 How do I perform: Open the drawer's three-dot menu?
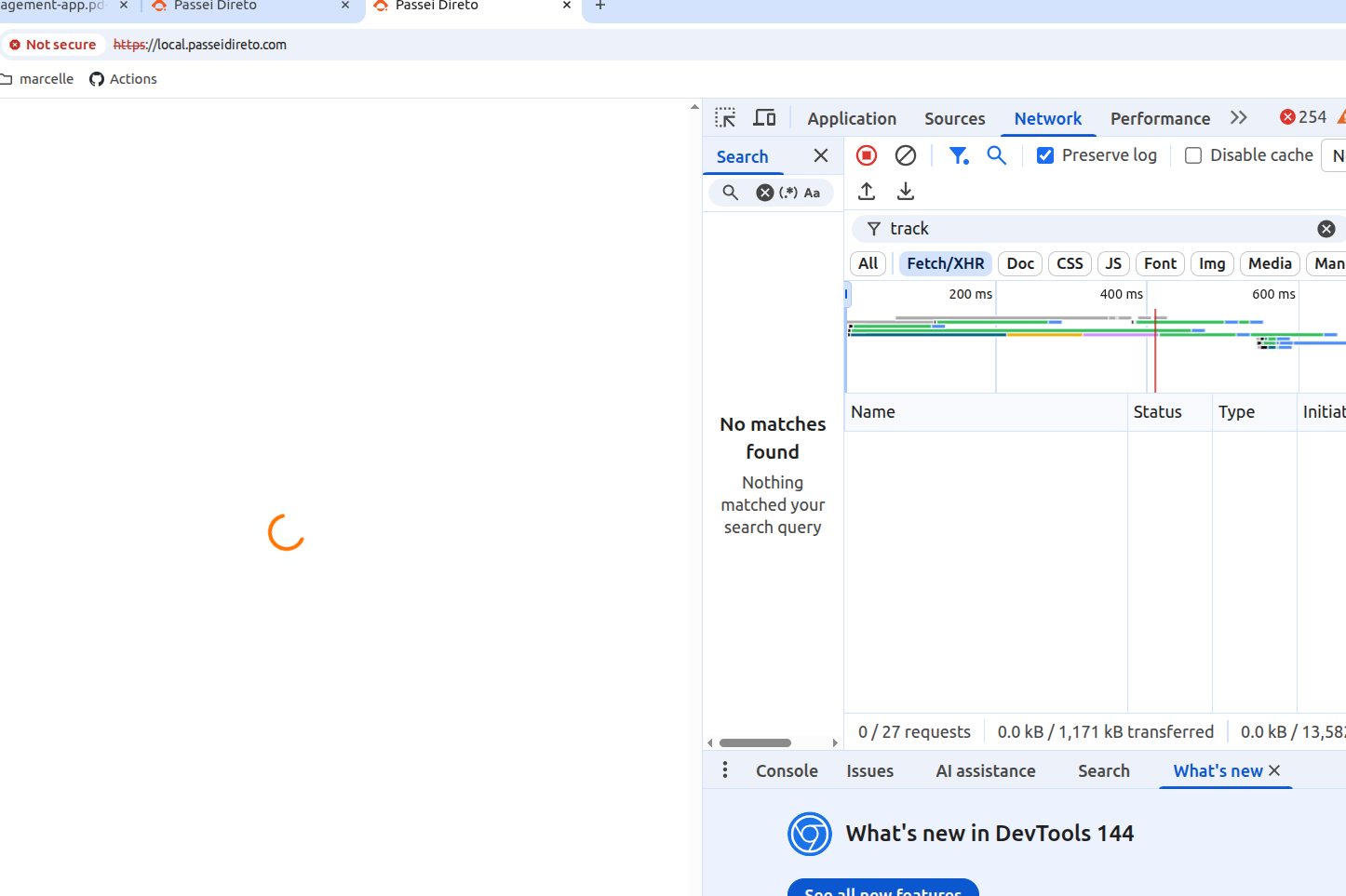725,770
